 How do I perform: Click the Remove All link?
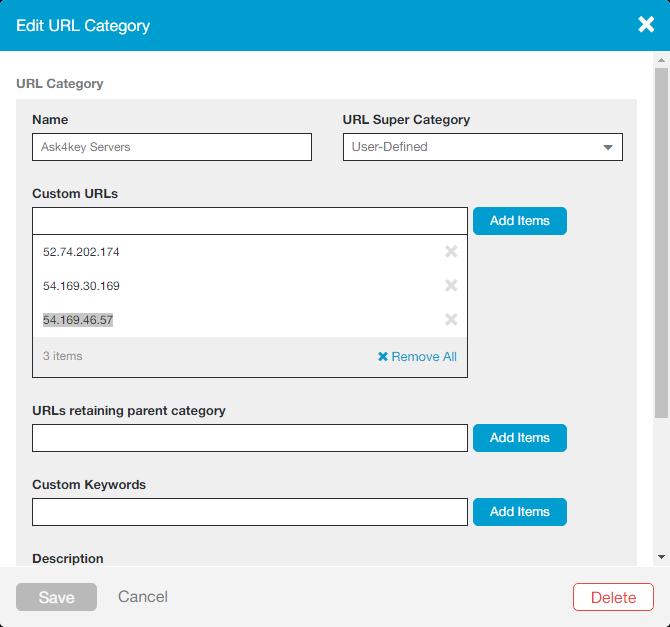417,356
